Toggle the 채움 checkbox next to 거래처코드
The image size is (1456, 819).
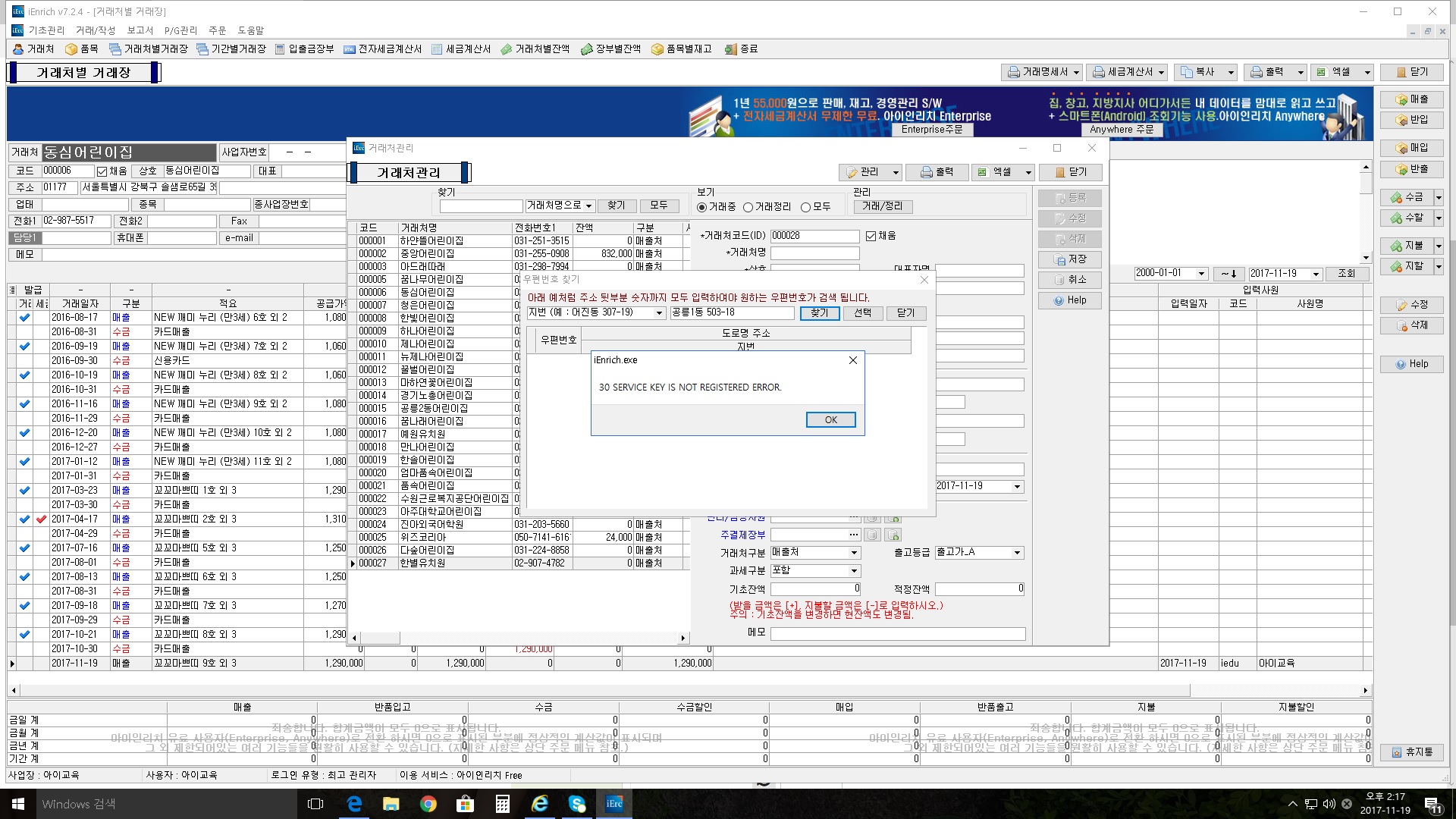coord(871,236)
